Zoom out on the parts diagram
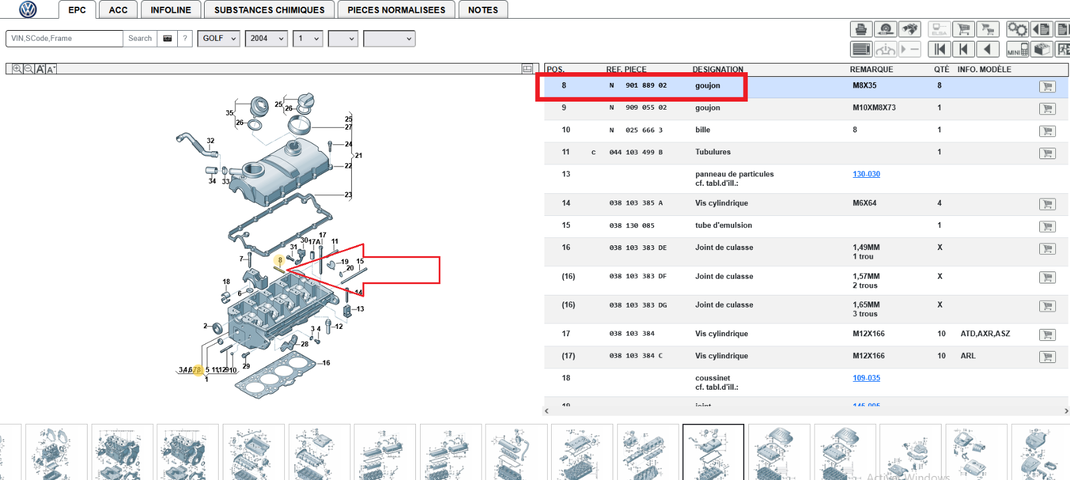This screenshot has width=1070, height=480. tap(29, 69)
